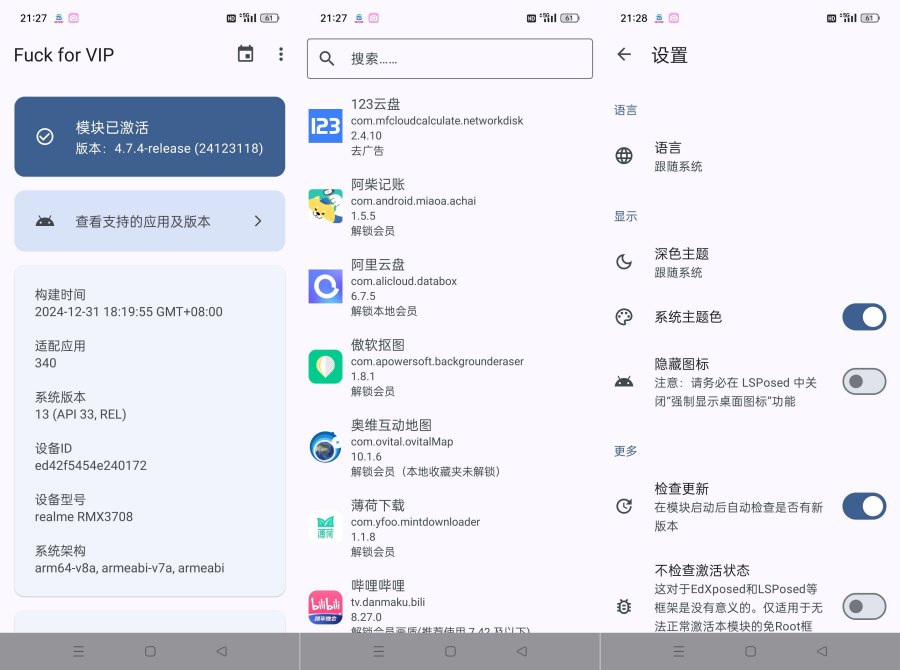Tap the 设置 page title
This screenshot has width=900, height=670.
coord(669,55)
